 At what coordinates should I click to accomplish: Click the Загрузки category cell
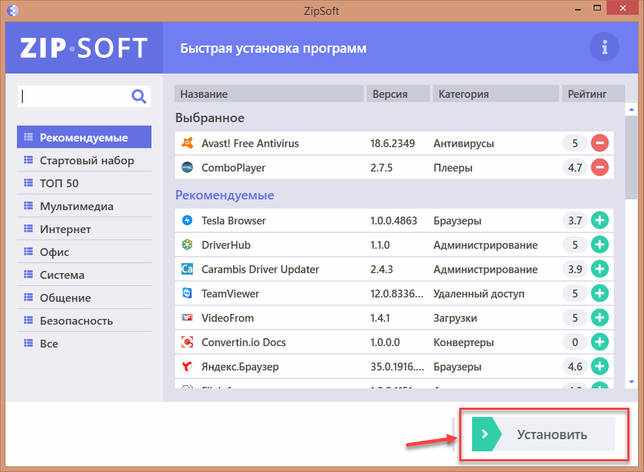[455, 318]
